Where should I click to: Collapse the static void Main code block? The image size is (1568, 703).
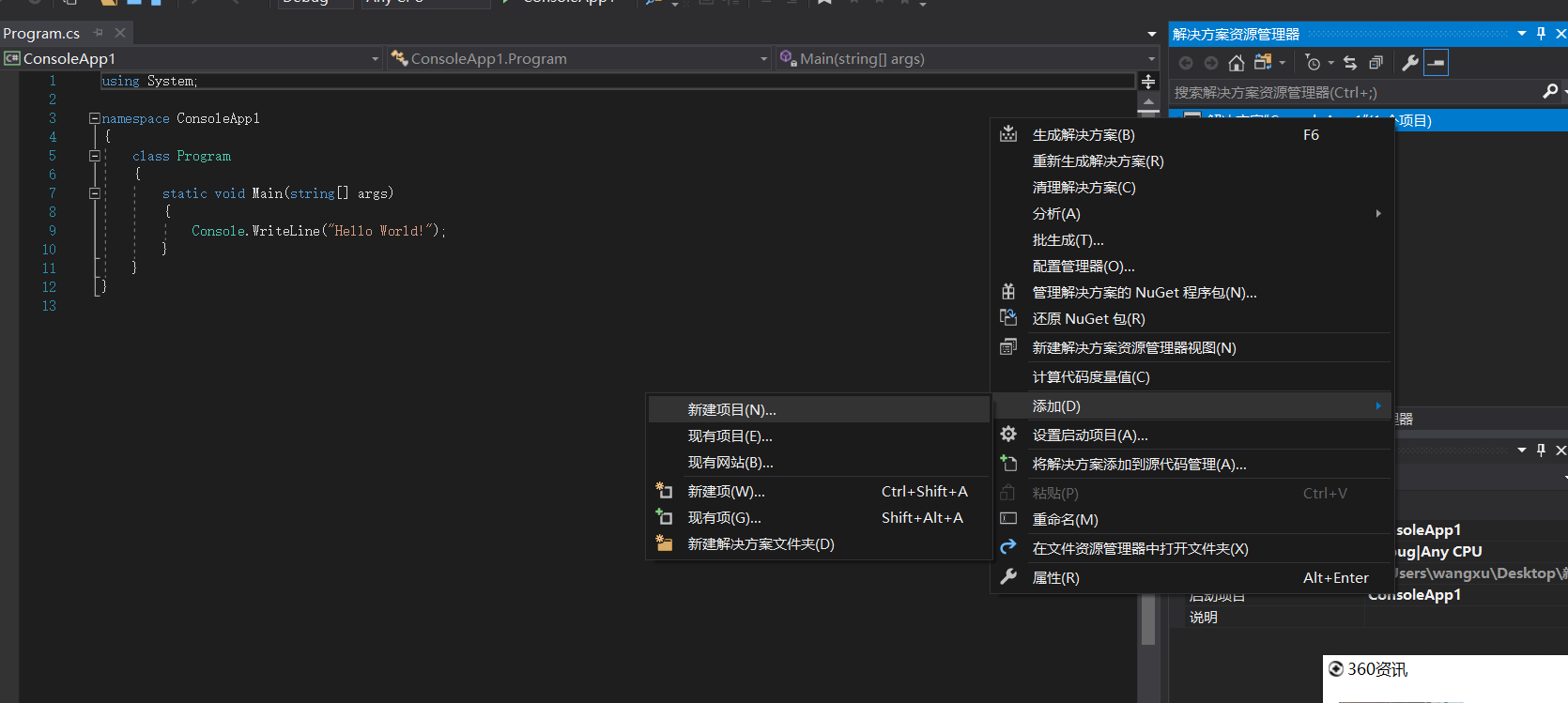(x=94, y=193)
